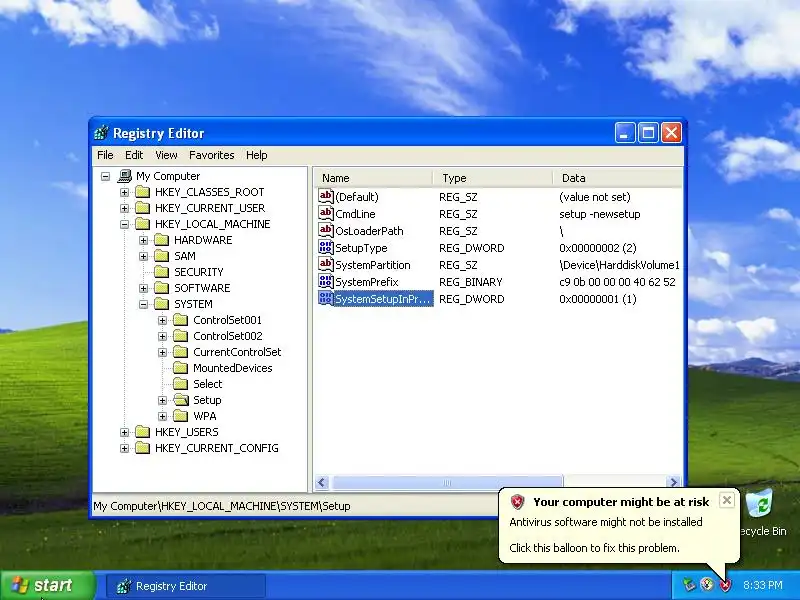Select the SECURITY key label
Image resolution: width=800 pixels, height=600 pixels.
[x=198, y=272]
